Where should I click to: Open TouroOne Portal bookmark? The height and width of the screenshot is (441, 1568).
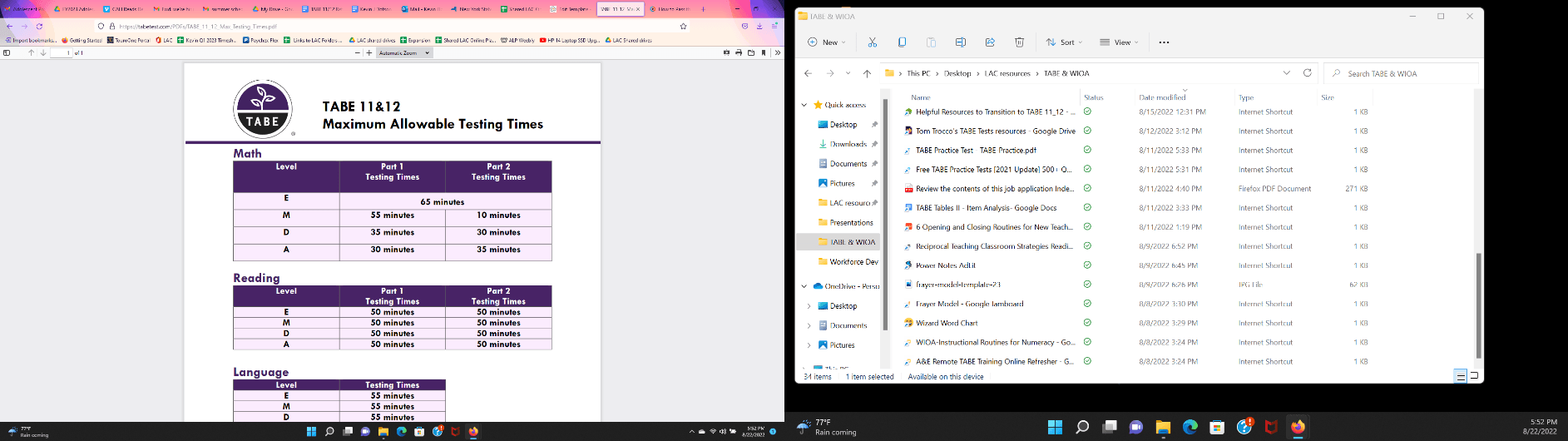[x=129, y=39]
